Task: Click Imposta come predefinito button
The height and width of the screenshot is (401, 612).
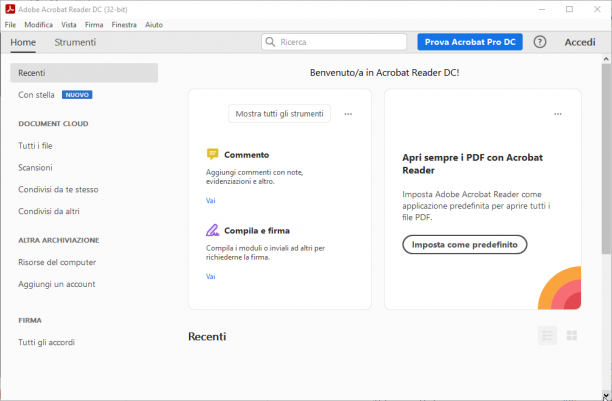Action: (464, 244)
